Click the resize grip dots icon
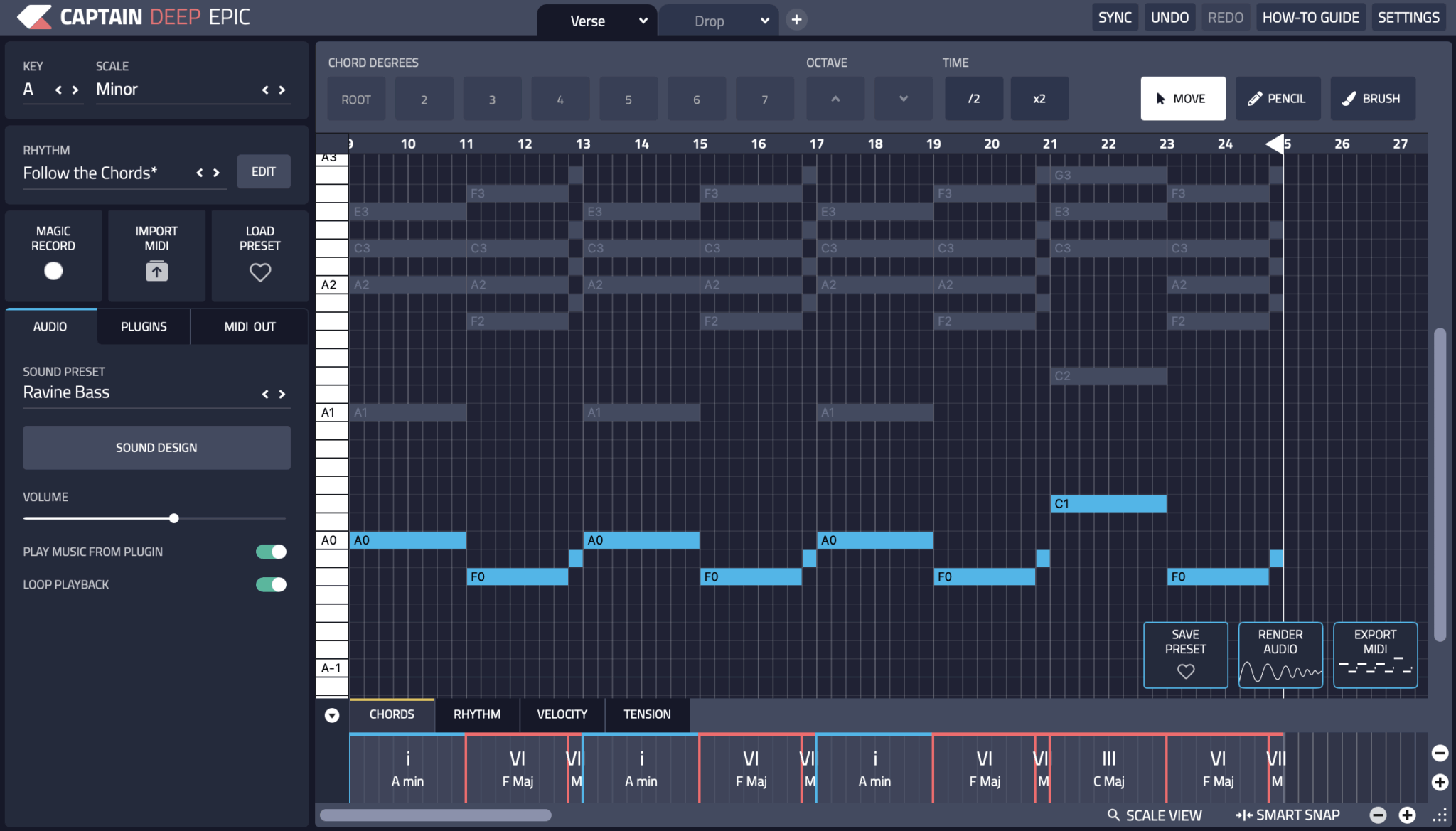Viewport: 1456px width, 831px height. coord(1440,815)
